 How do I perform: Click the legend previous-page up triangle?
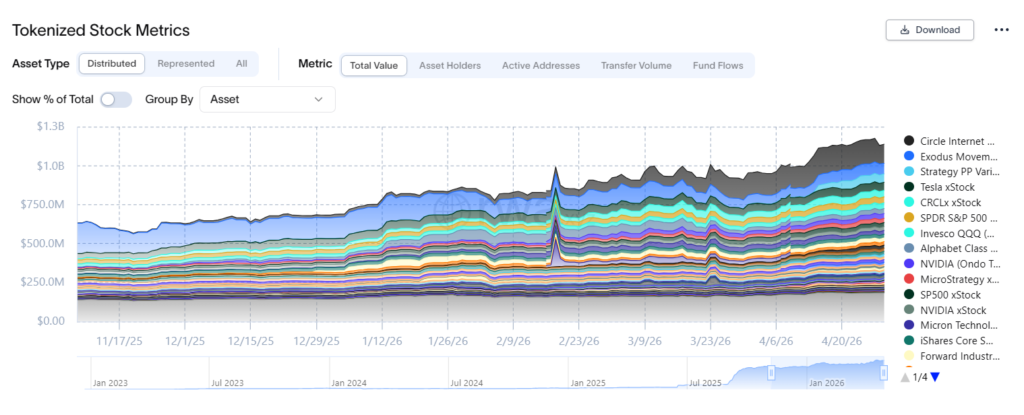tap(904, 377)
